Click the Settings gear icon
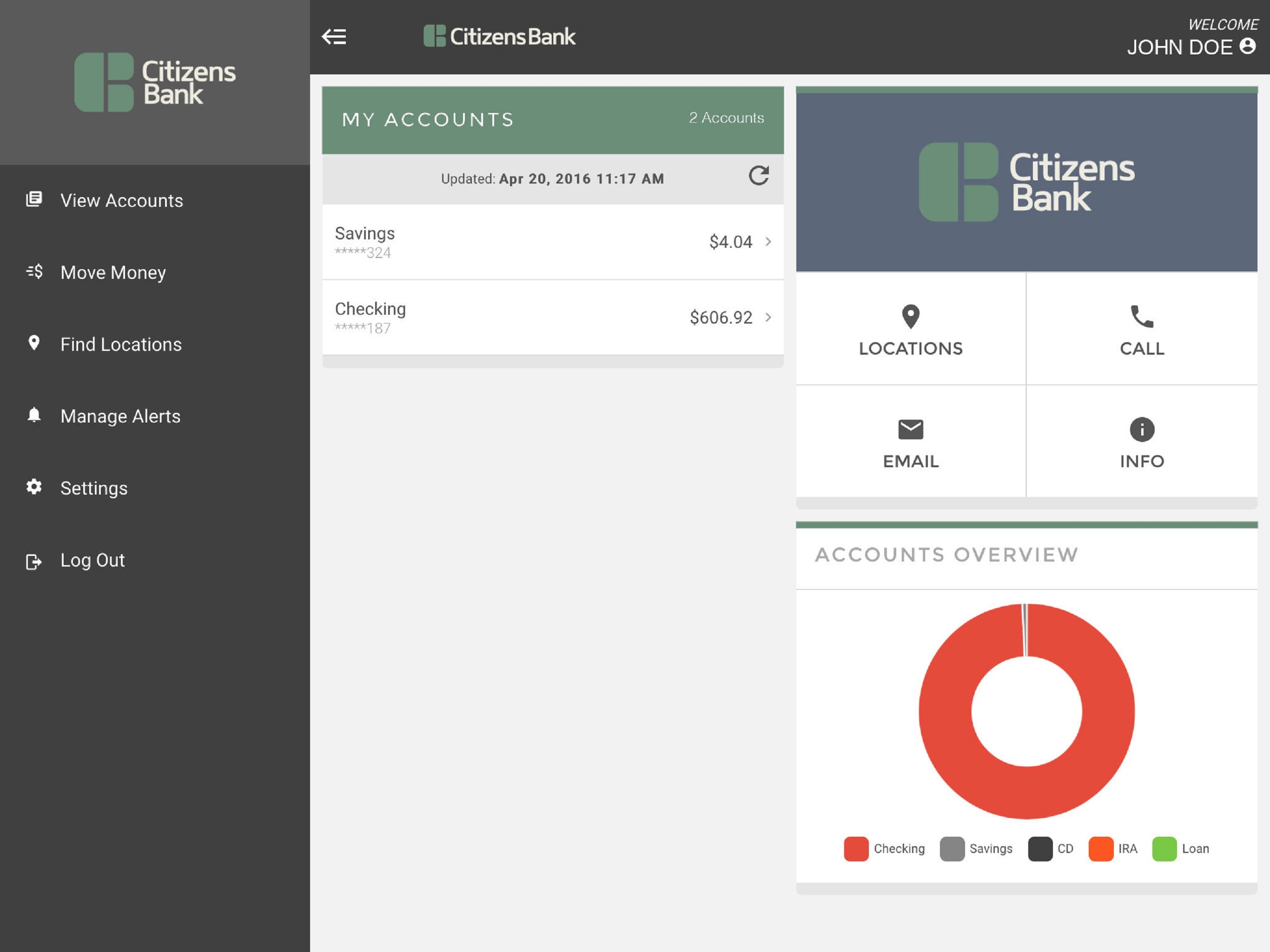 pos(34,486)
